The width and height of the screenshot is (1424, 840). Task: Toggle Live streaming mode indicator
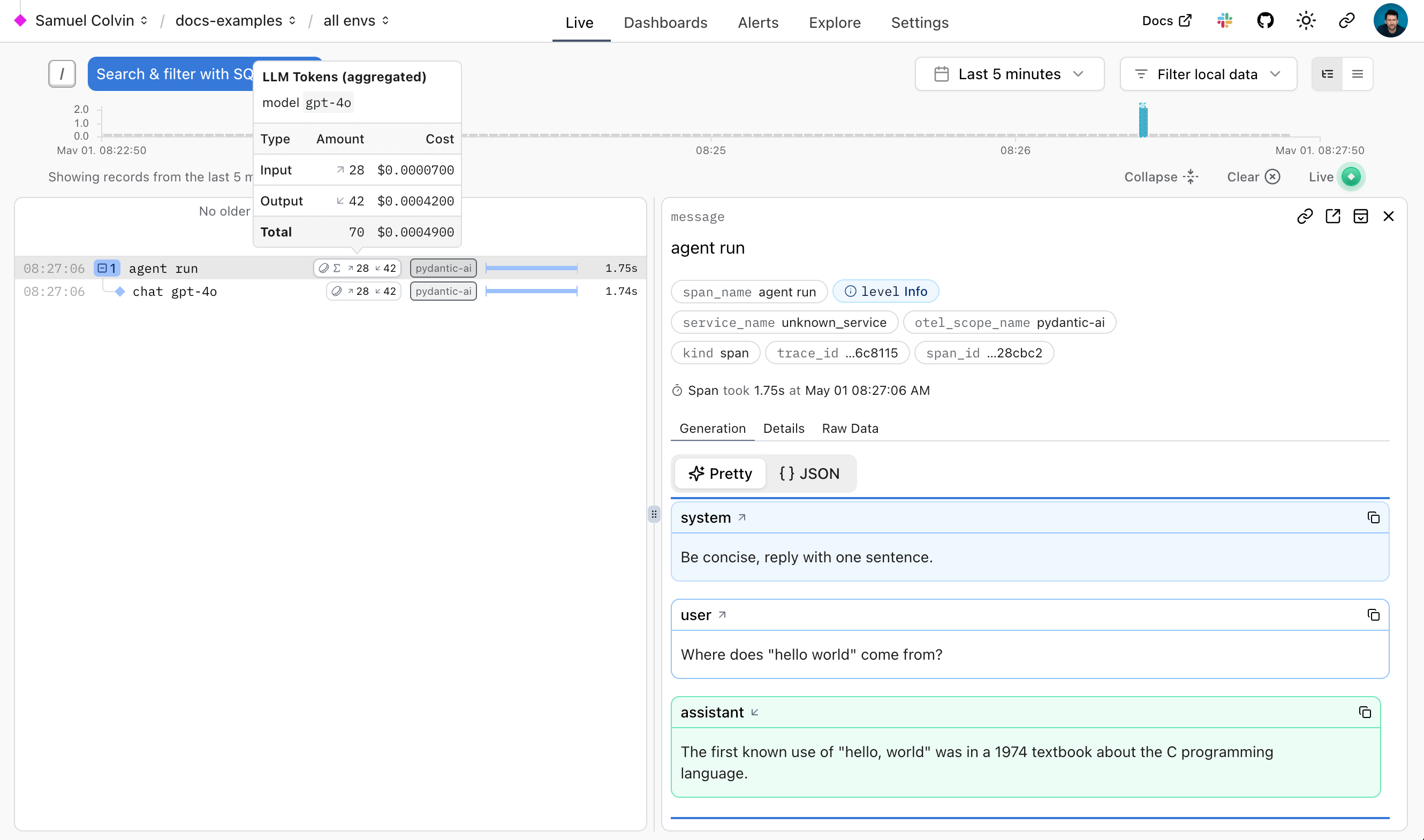(1351, 177)
